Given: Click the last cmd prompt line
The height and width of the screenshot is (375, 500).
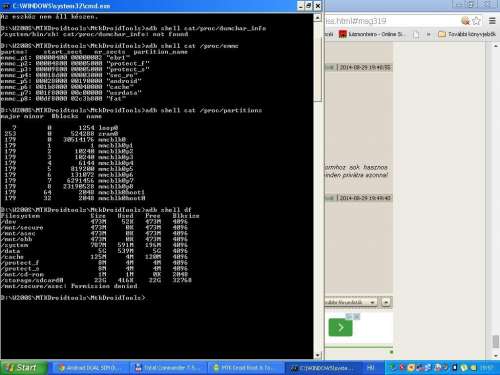Looking at the screenshot, I should tap(73, 297).
